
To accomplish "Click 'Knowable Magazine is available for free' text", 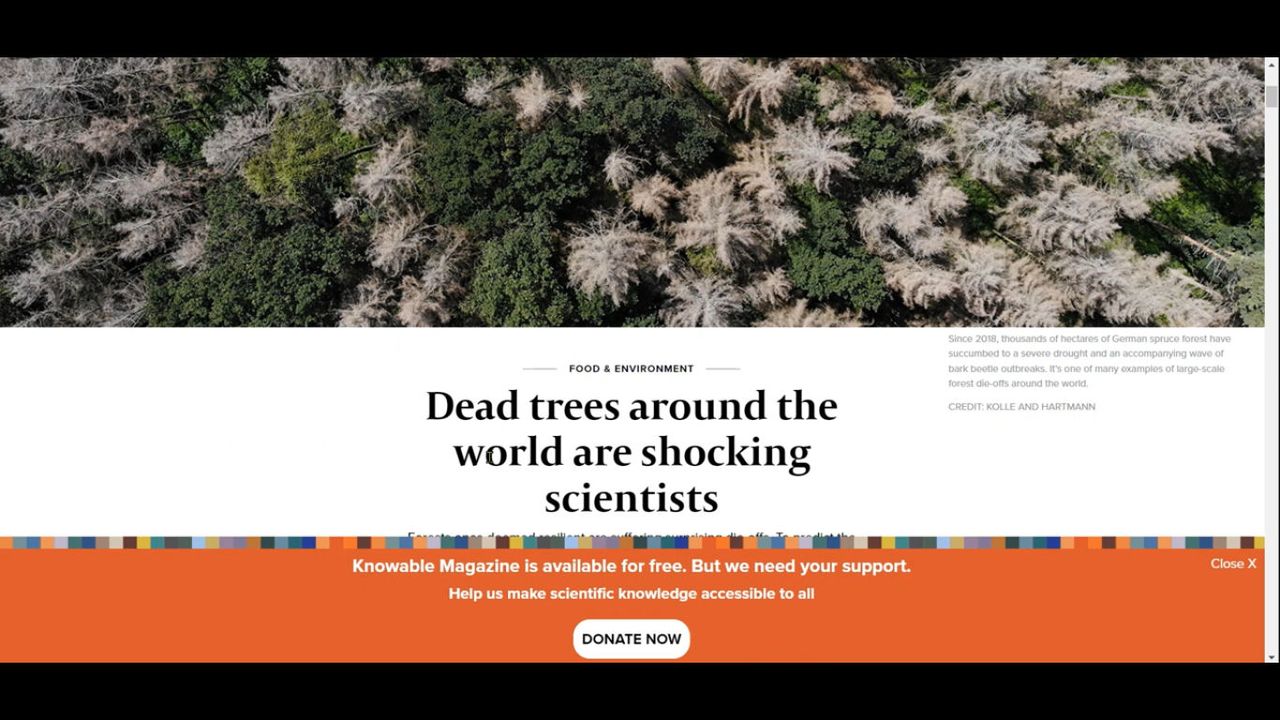I will pos(631,566).
